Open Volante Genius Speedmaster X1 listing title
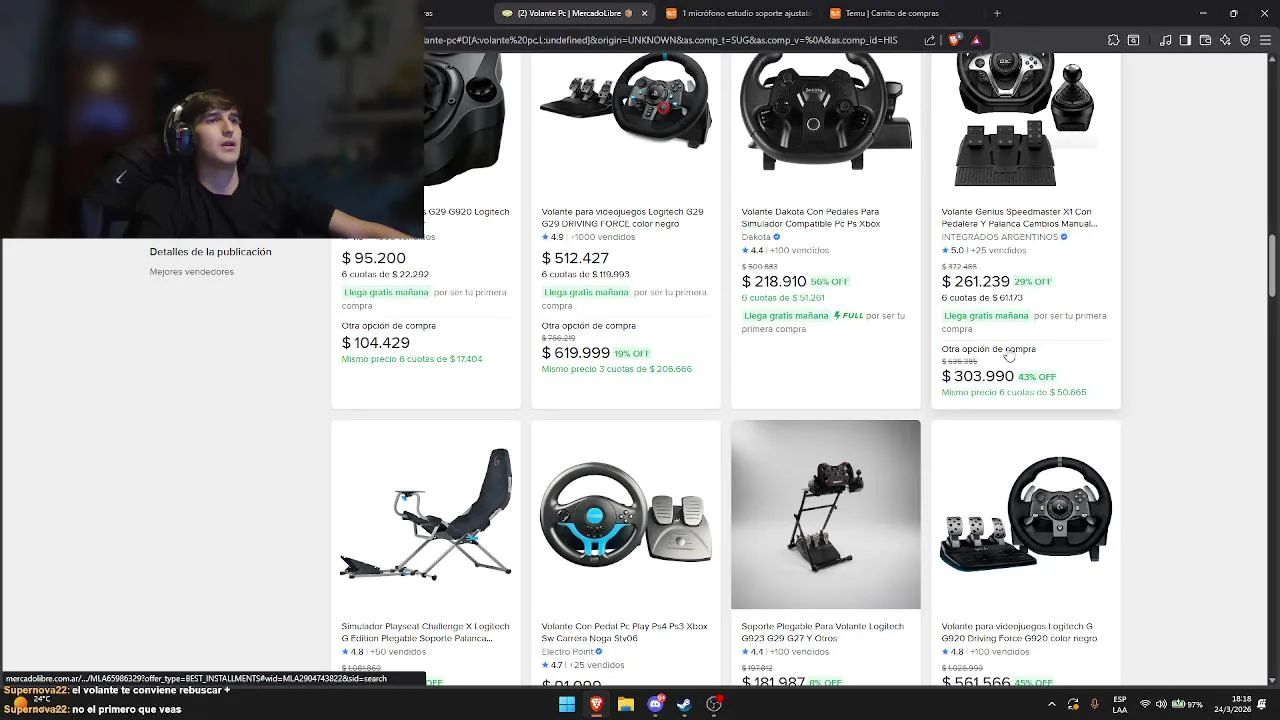 tap(1019, 218)
